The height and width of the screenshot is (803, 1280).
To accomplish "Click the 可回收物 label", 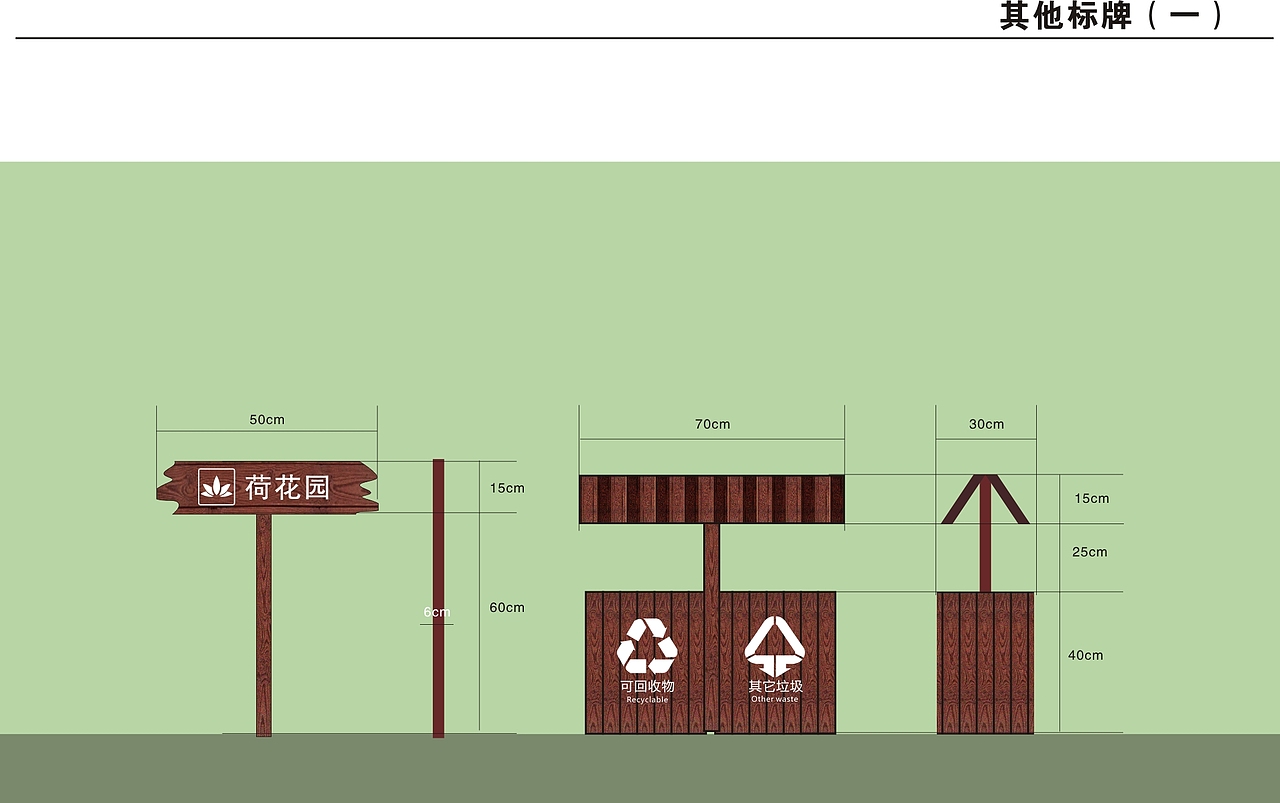I will (x=647, y=686).
